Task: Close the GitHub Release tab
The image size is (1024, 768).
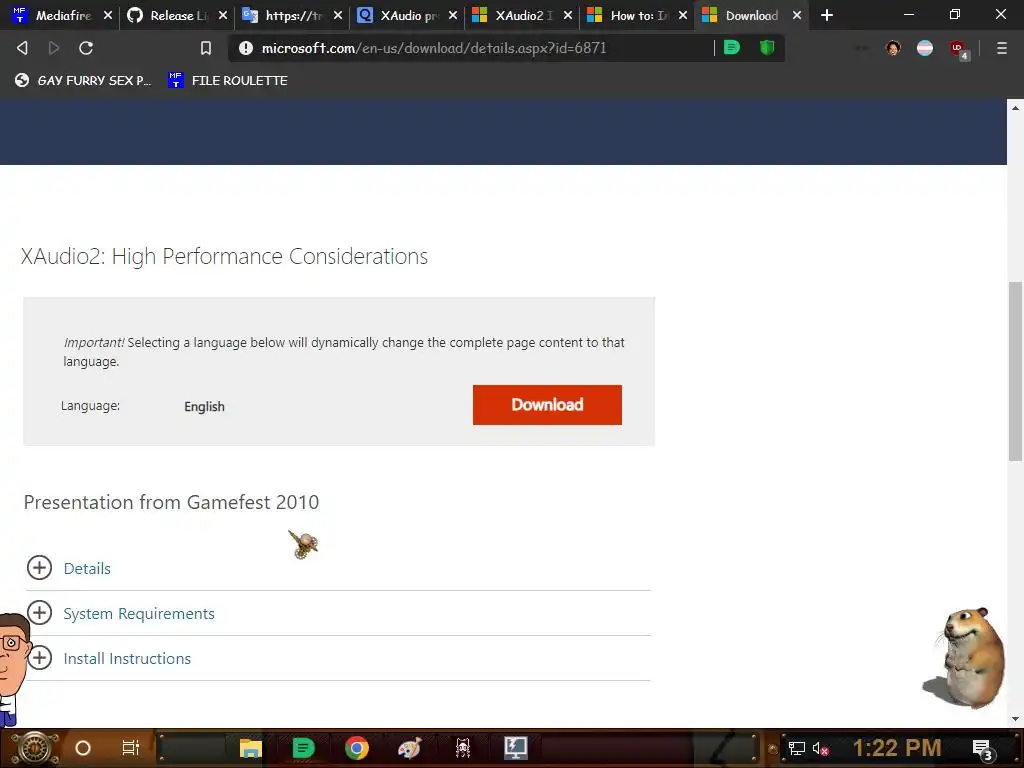Action: coord(223,15)
